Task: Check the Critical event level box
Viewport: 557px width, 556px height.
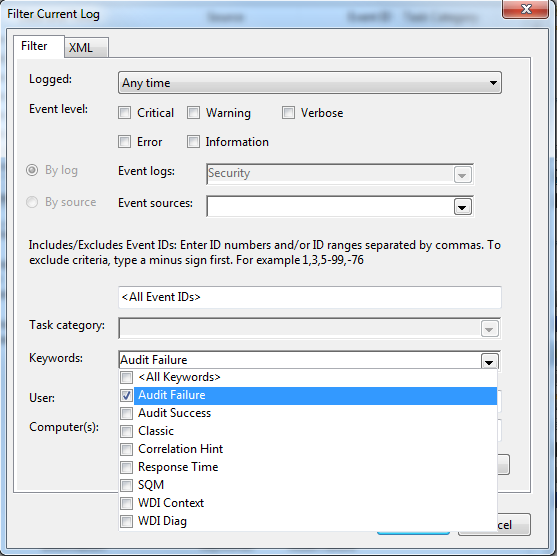Action: click(124, 113)
